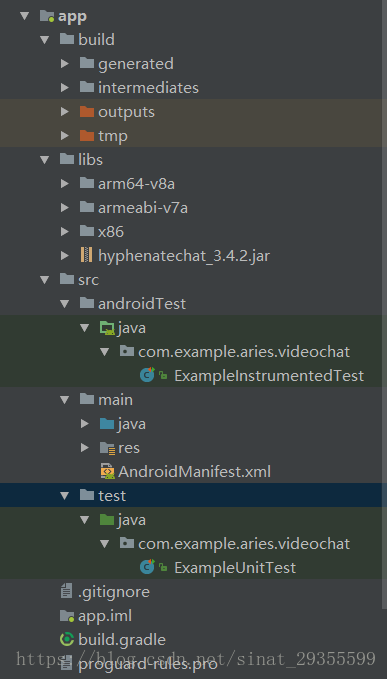387x679 pixels.
Task: Click the hyphenatechat jar archive icon
Action: click(x=87, y=255)
